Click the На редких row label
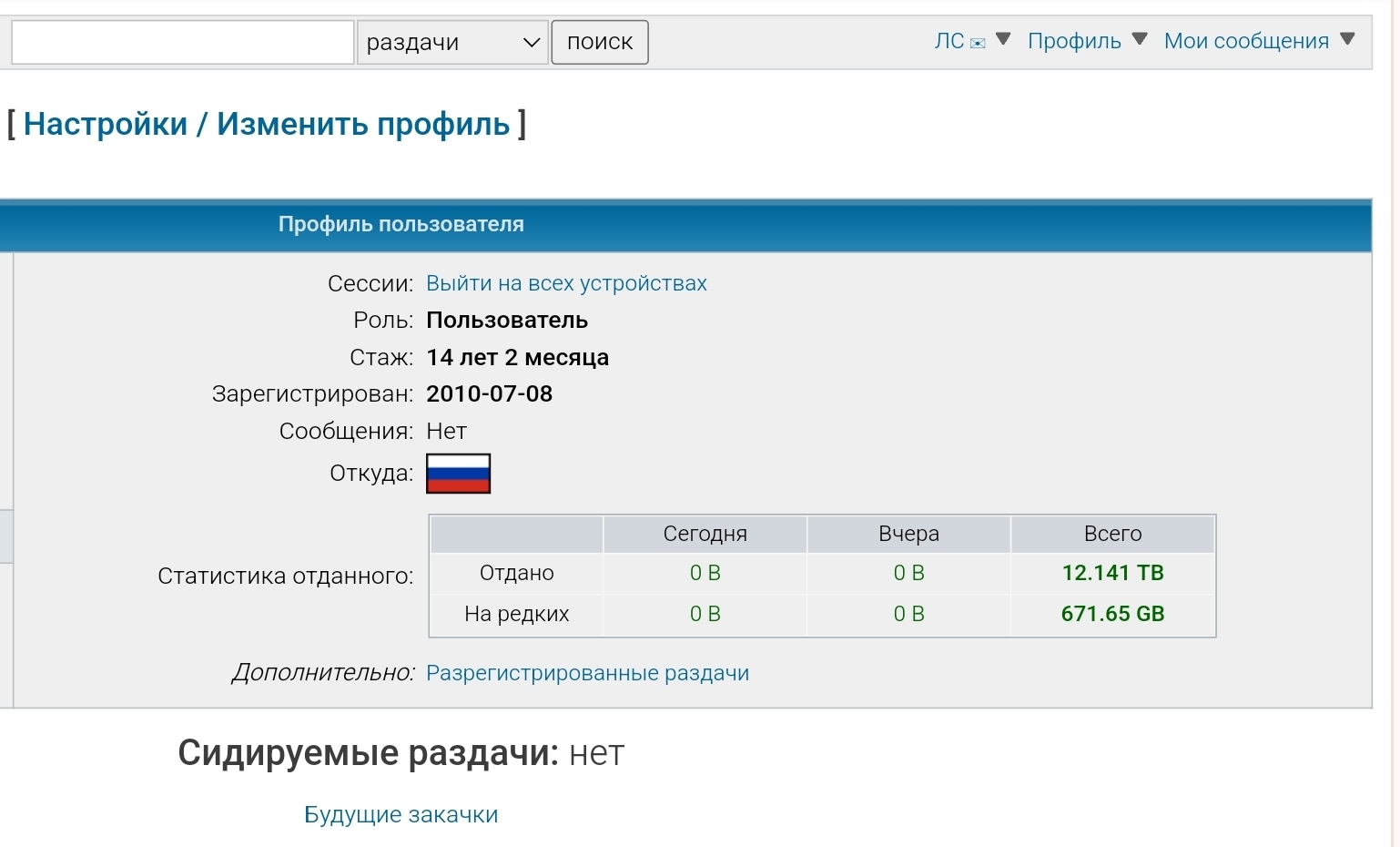The width and height of the screenshot is (1400, 847). pyautogui.click(x=517, y=614)
